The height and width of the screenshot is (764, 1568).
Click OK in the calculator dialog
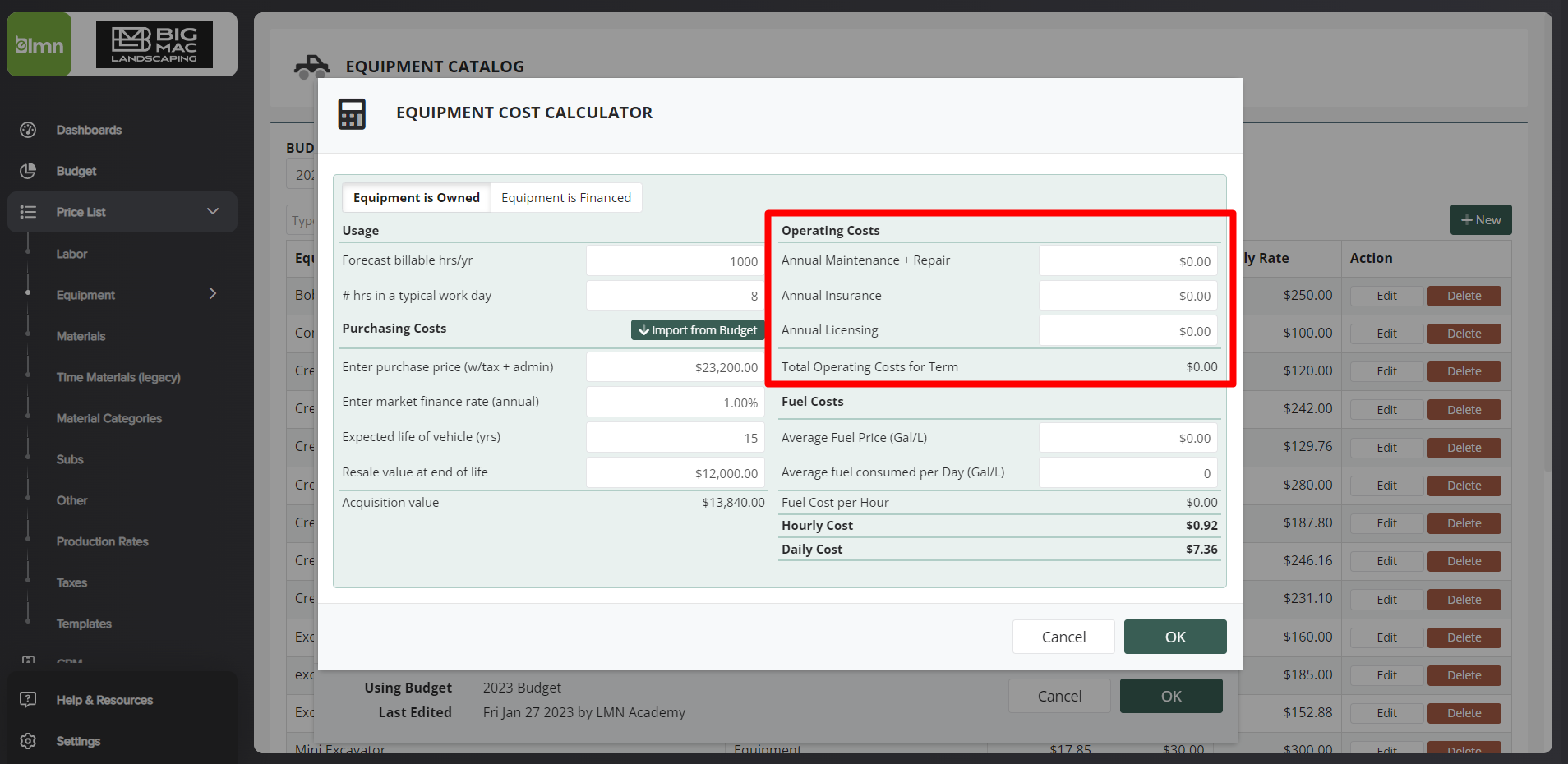click(x=1175, y=637)
